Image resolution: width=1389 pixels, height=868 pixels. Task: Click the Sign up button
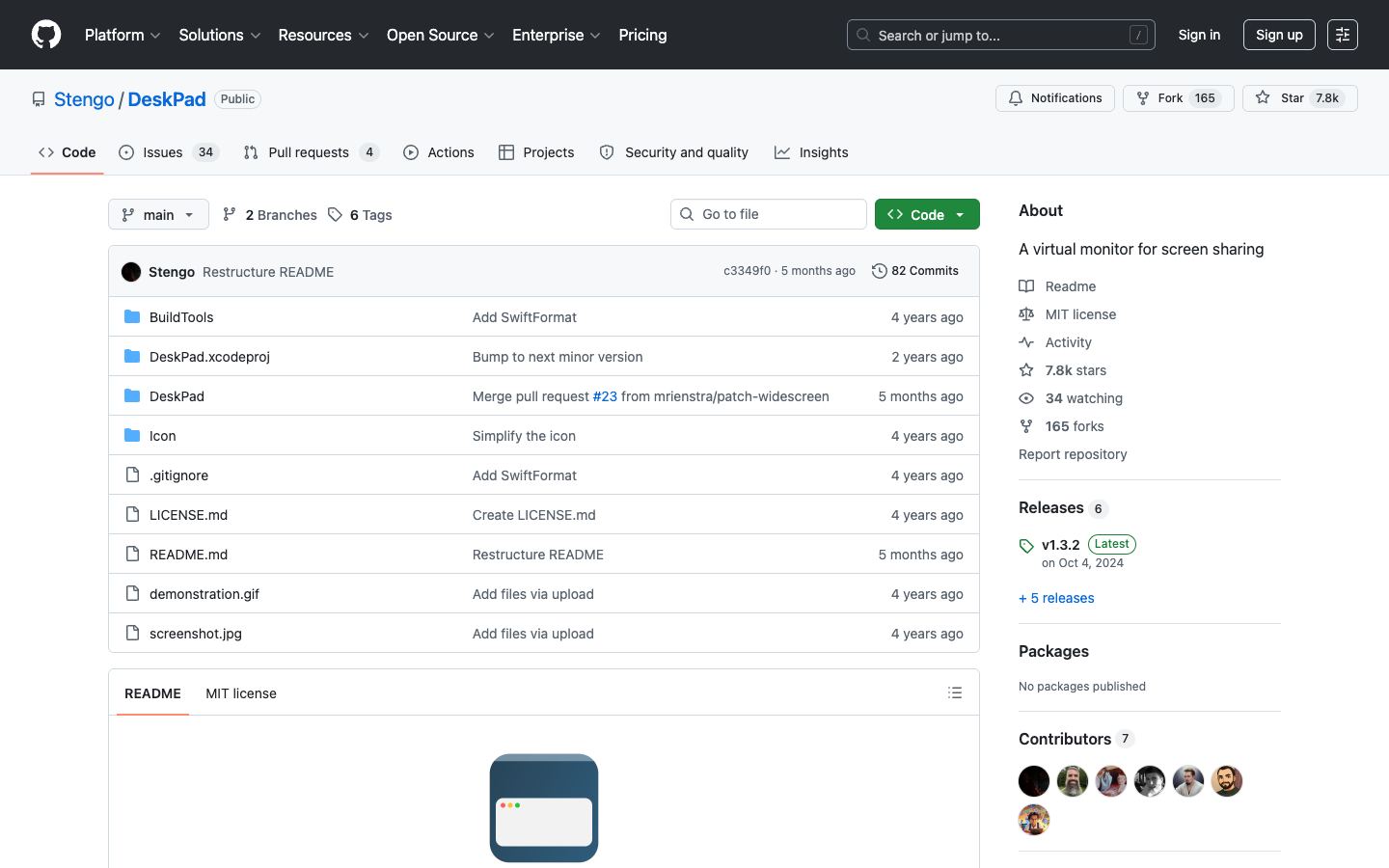tap(1279, 35)
